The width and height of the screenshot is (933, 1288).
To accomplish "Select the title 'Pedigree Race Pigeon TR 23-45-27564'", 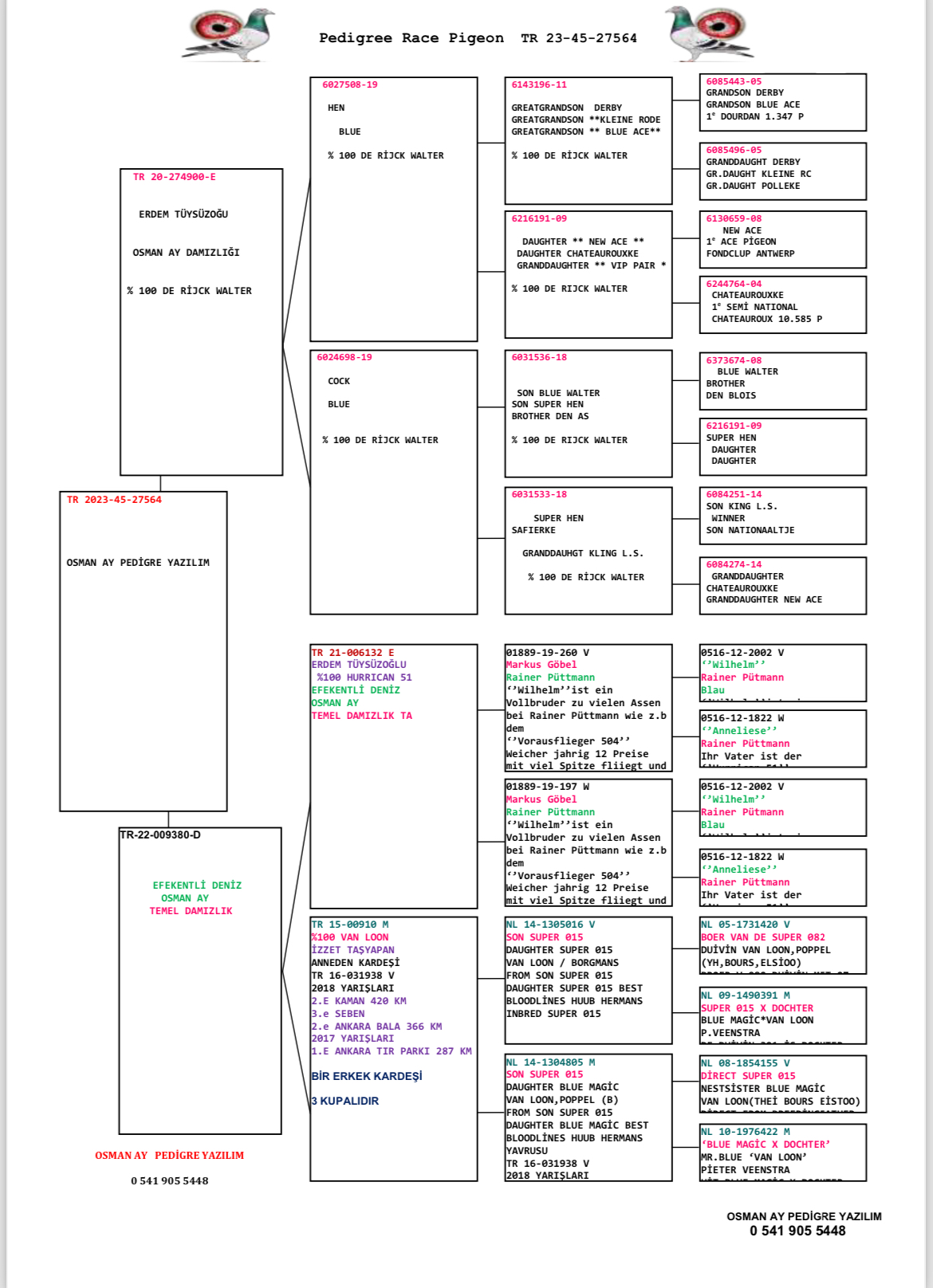I will point(478,38).
